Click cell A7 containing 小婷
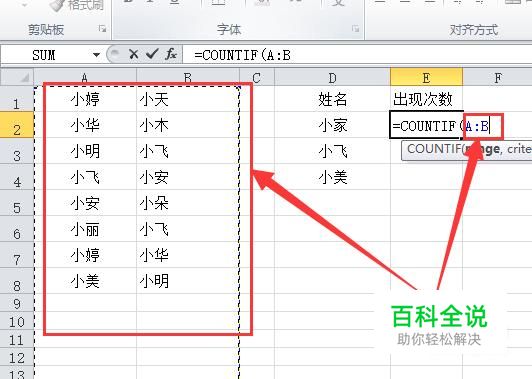The width and height of the screenshot is (532, 379). [85, 255]
